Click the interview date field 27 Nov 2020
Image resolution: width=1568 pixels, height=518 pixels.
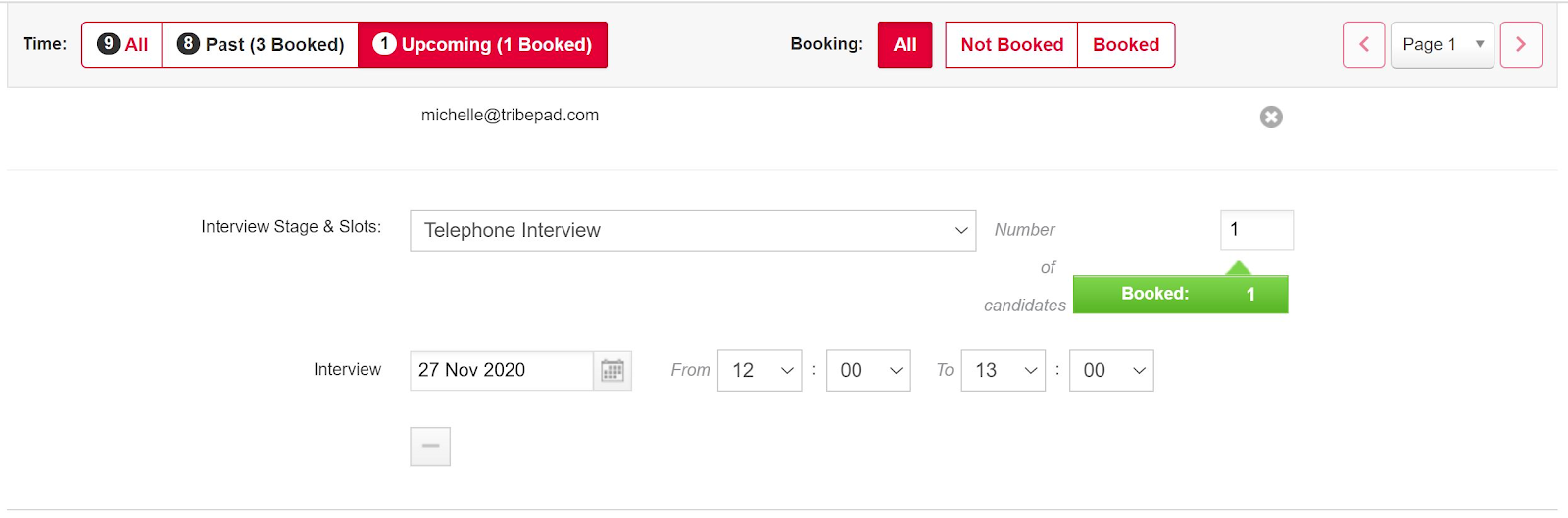[x=502, y=370]
